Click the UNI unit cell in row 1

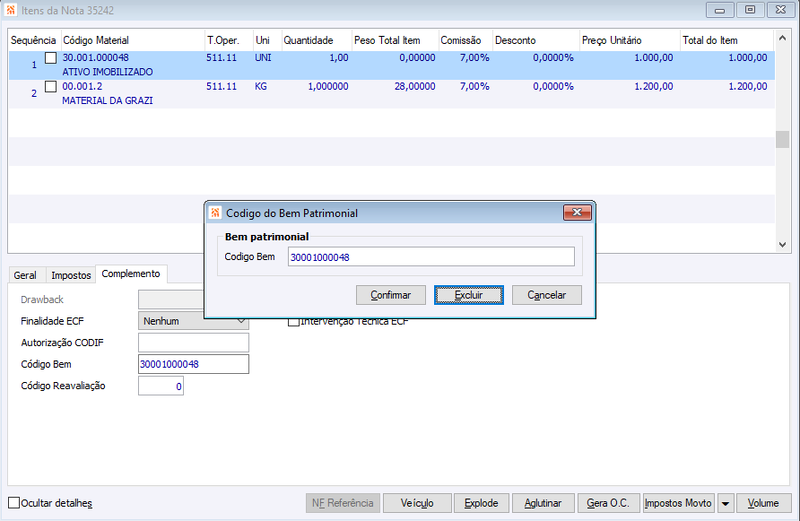point(263,58)
